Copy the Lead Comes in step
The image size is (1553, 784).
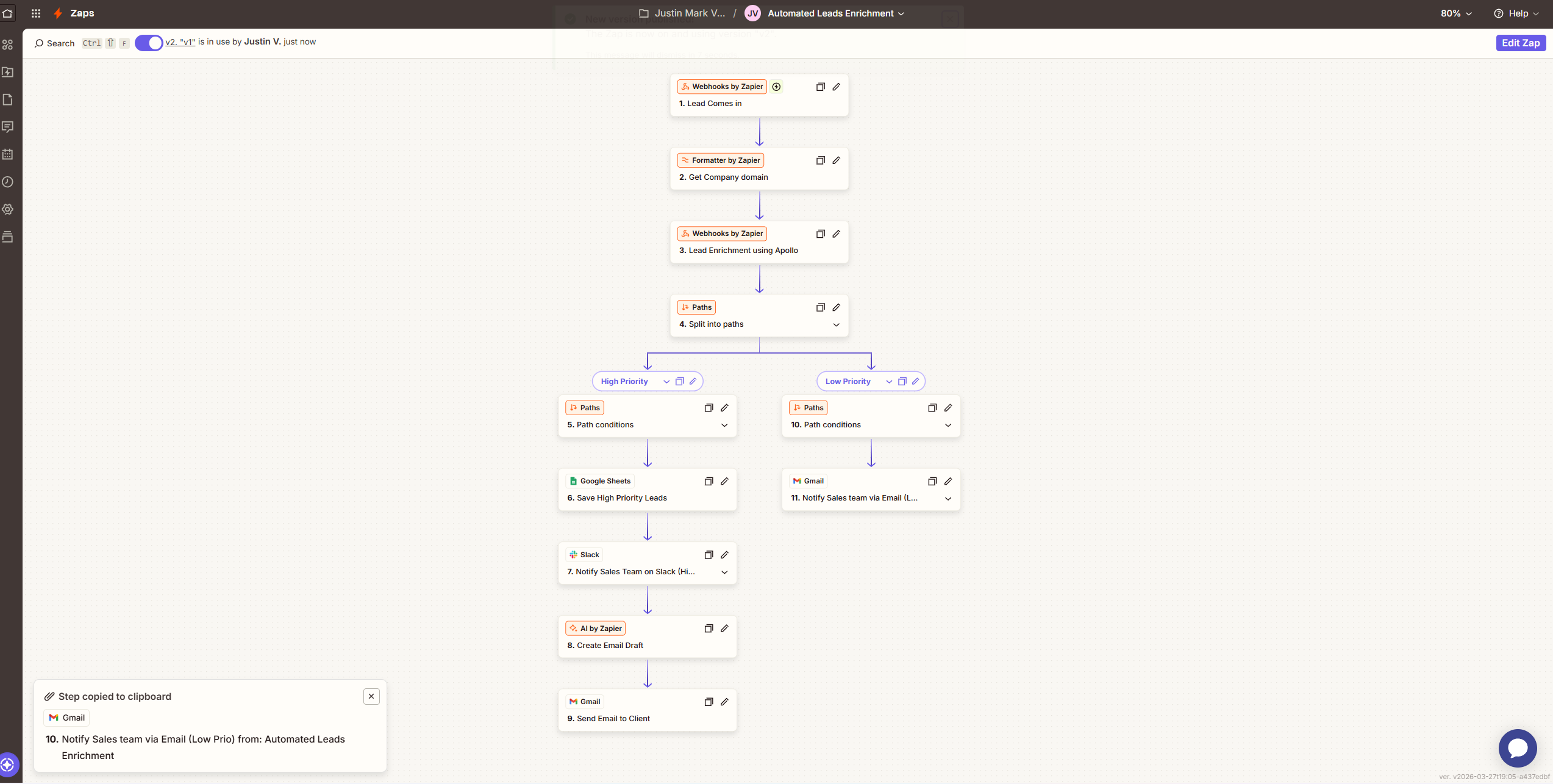(820, 87)
